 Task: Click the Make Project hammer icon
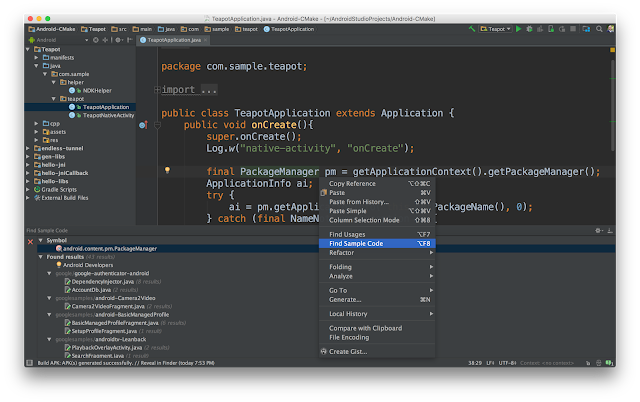coord(474,30)
